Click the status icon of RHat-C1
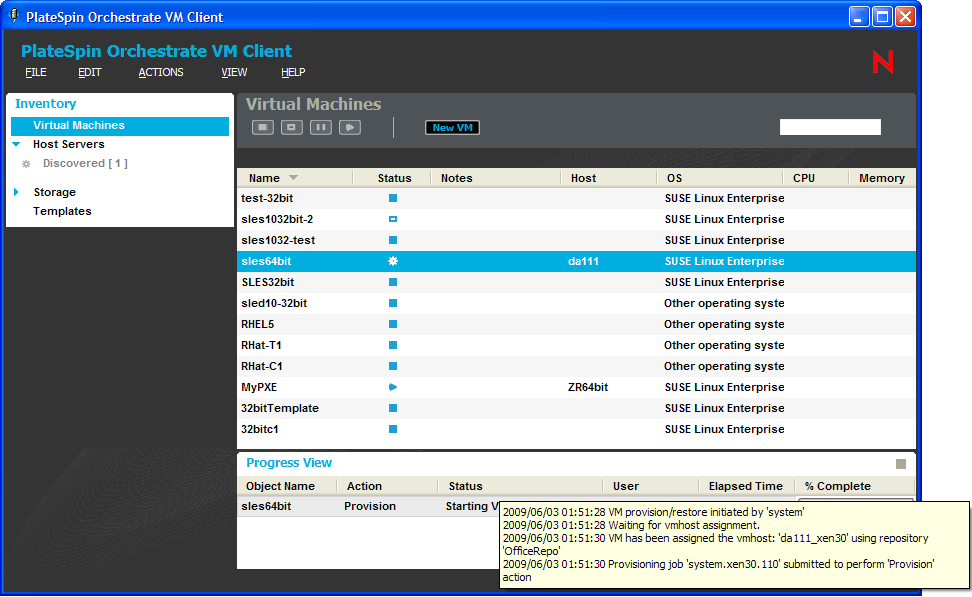 (x=393, y=367)
